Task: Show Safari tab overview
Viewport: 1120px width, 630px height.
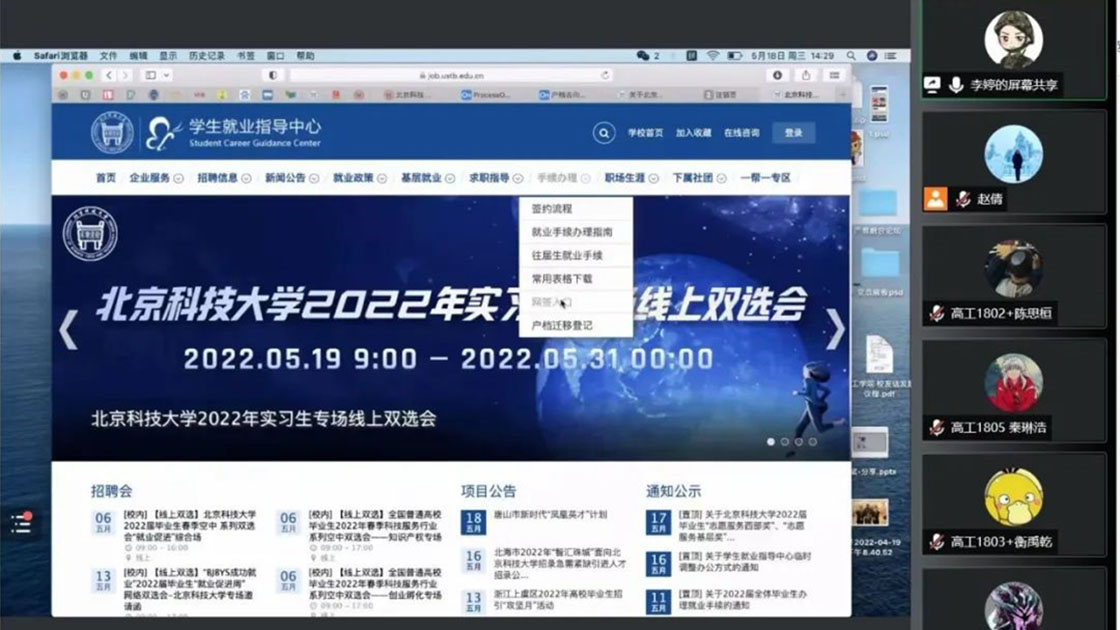Action: (x=834, y=75)
